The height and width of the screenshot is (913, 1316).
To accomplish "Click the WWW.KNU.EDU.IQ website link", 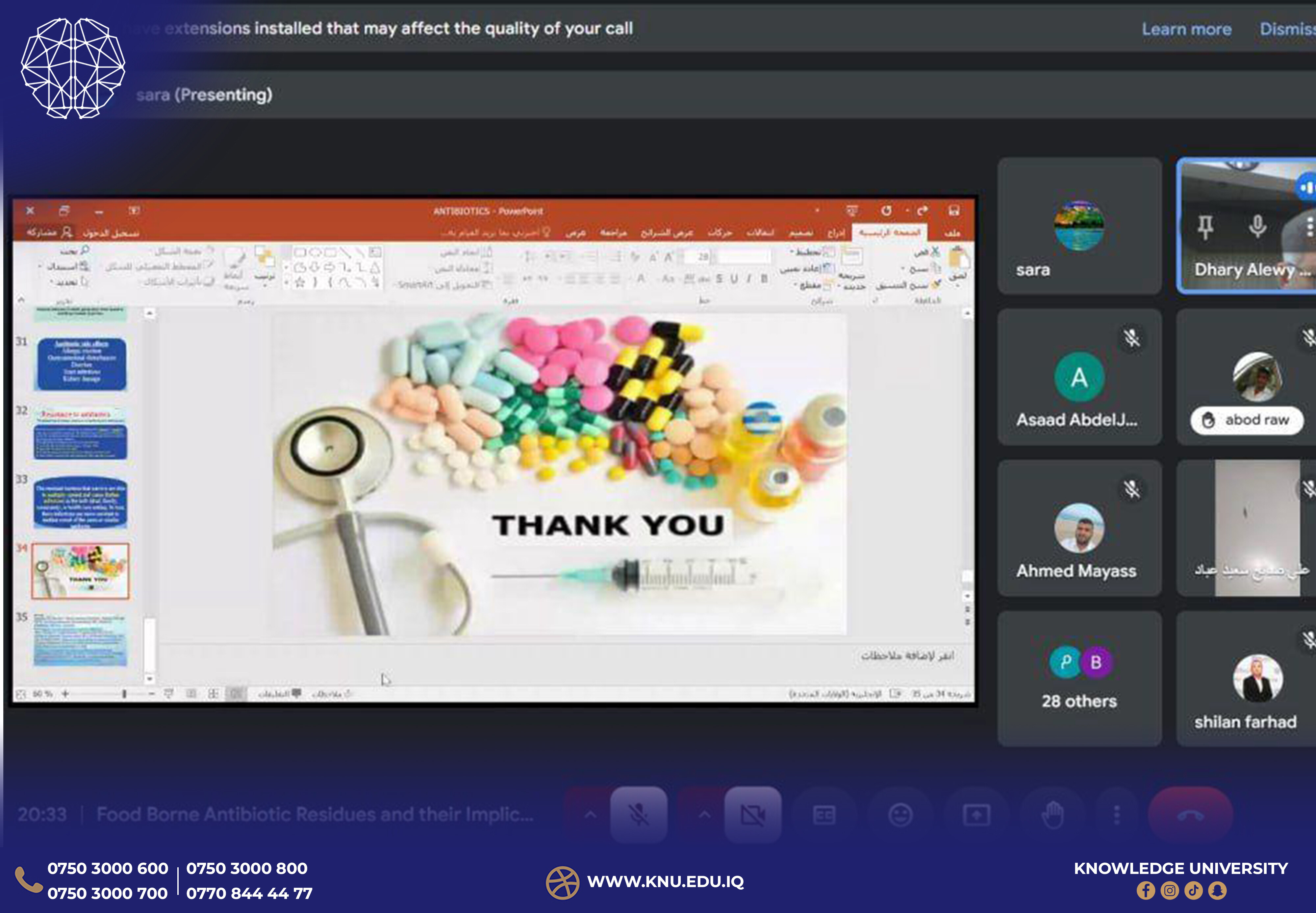I will click(665, 881).
